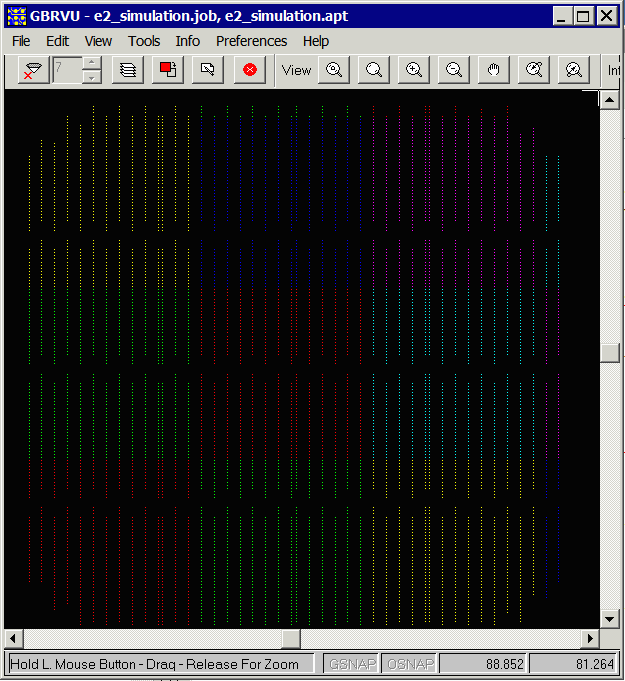Screen dimensions: 625x681
Task: Increase layer number with spinner up arrow
Action: [92, 64]
